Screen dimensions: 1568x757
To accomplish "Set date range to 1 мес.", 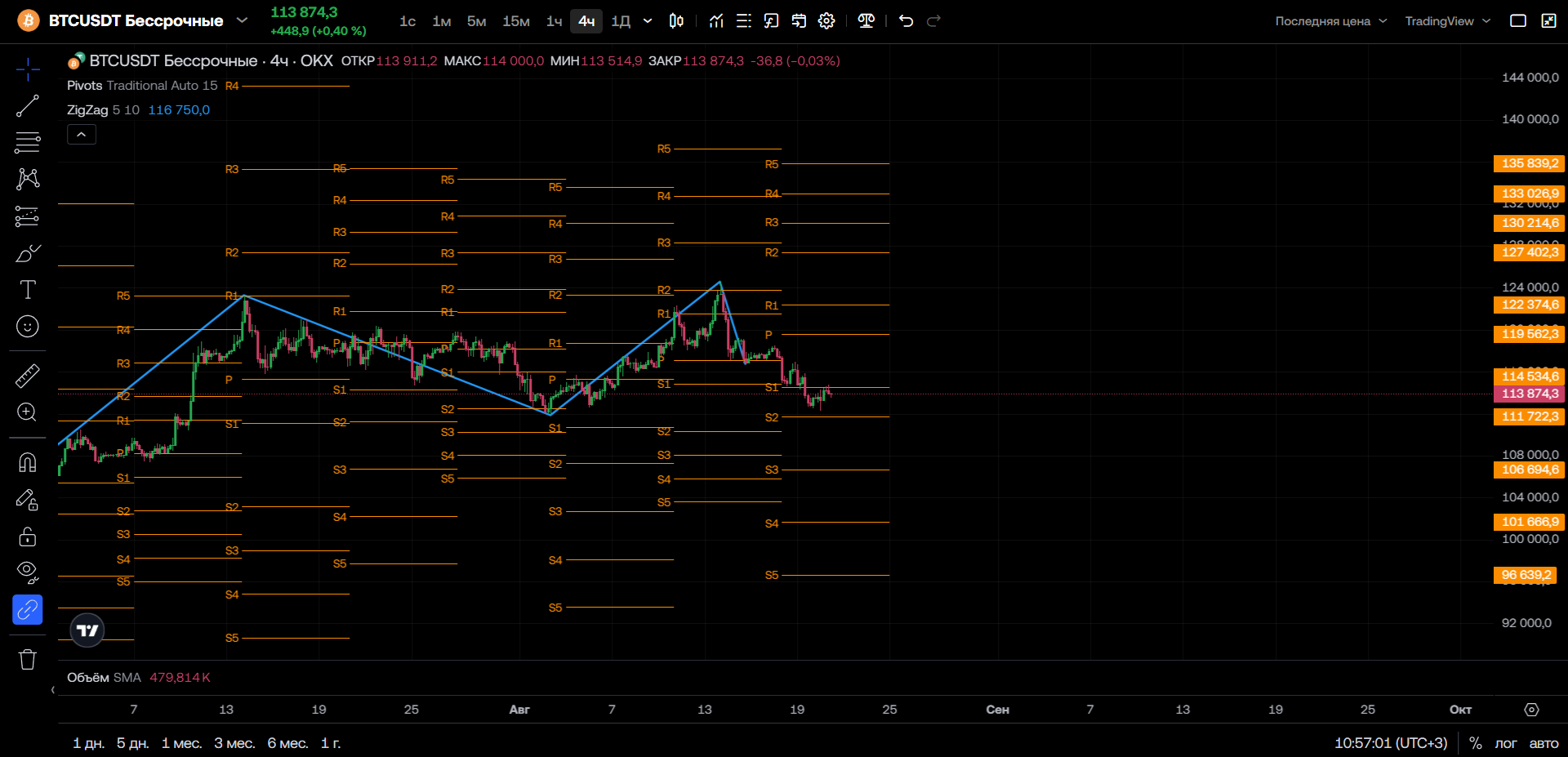I will point(181,743).
